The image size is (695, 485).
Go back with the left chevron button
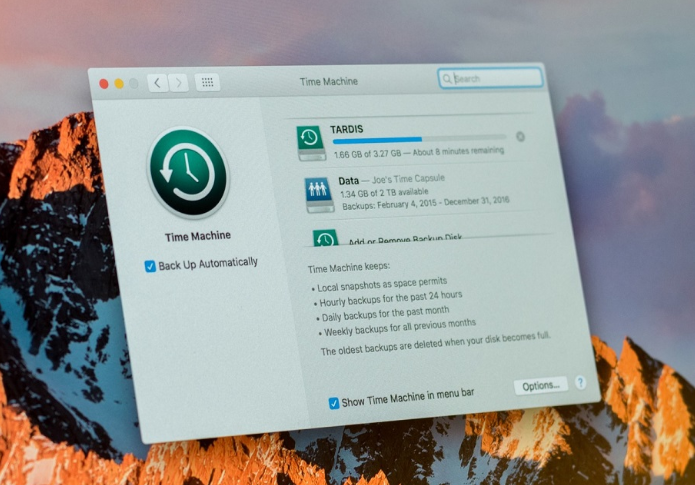tap(157, 82)
